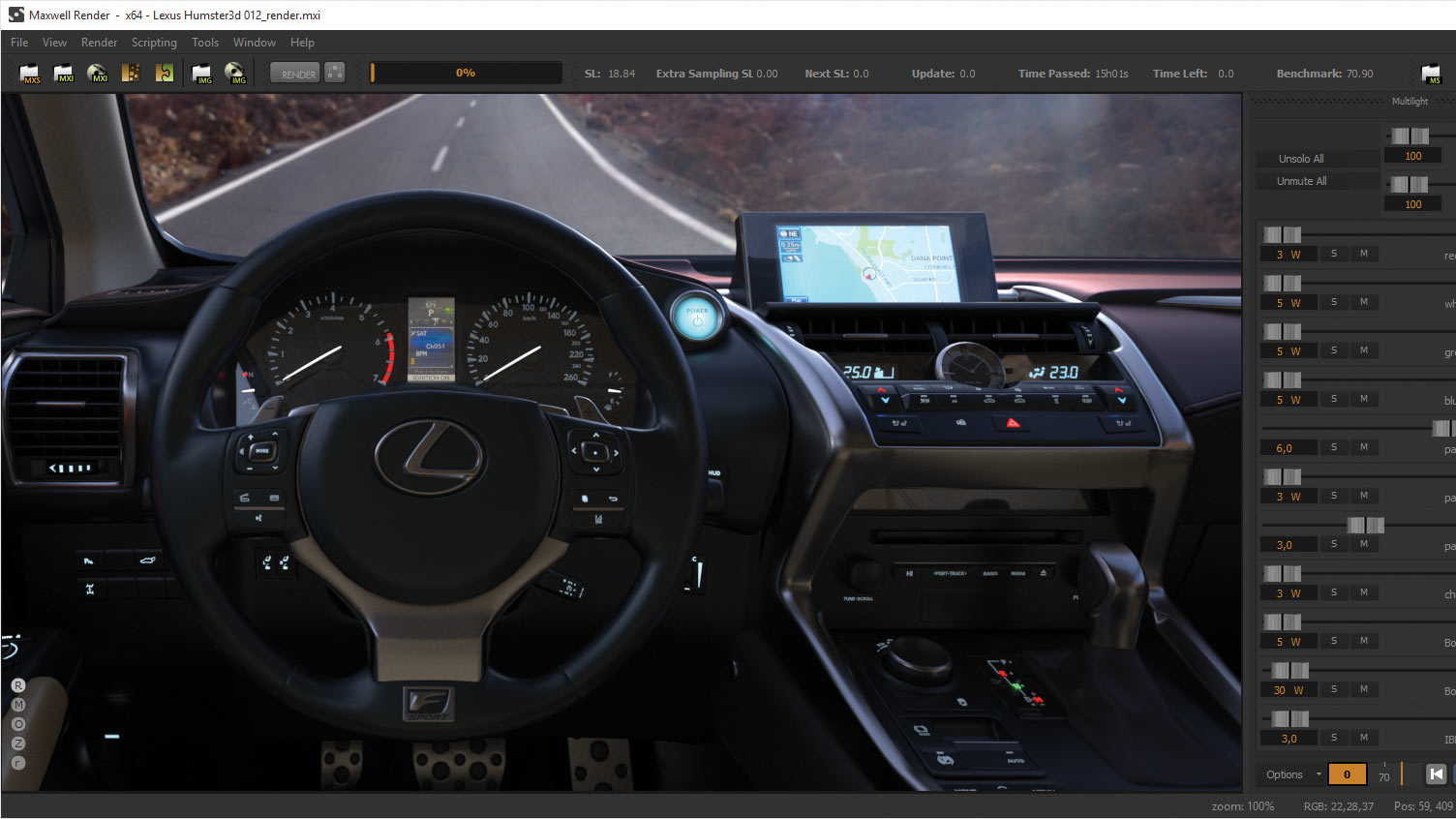This screenshot has width=1456, height=819.
Task: Click the orange film-strip sequence icon
Action: 131,74
